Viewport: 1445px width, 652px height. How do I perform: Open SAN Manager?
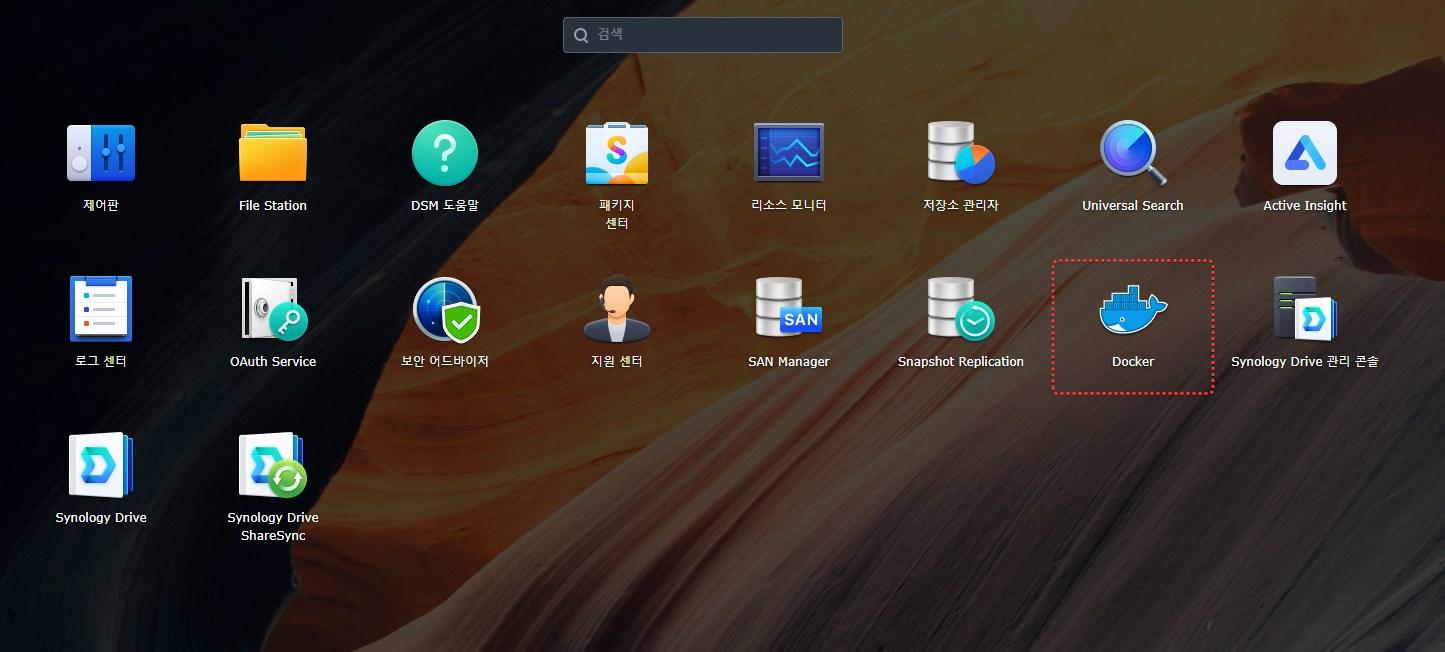click(x=788, y=308)
